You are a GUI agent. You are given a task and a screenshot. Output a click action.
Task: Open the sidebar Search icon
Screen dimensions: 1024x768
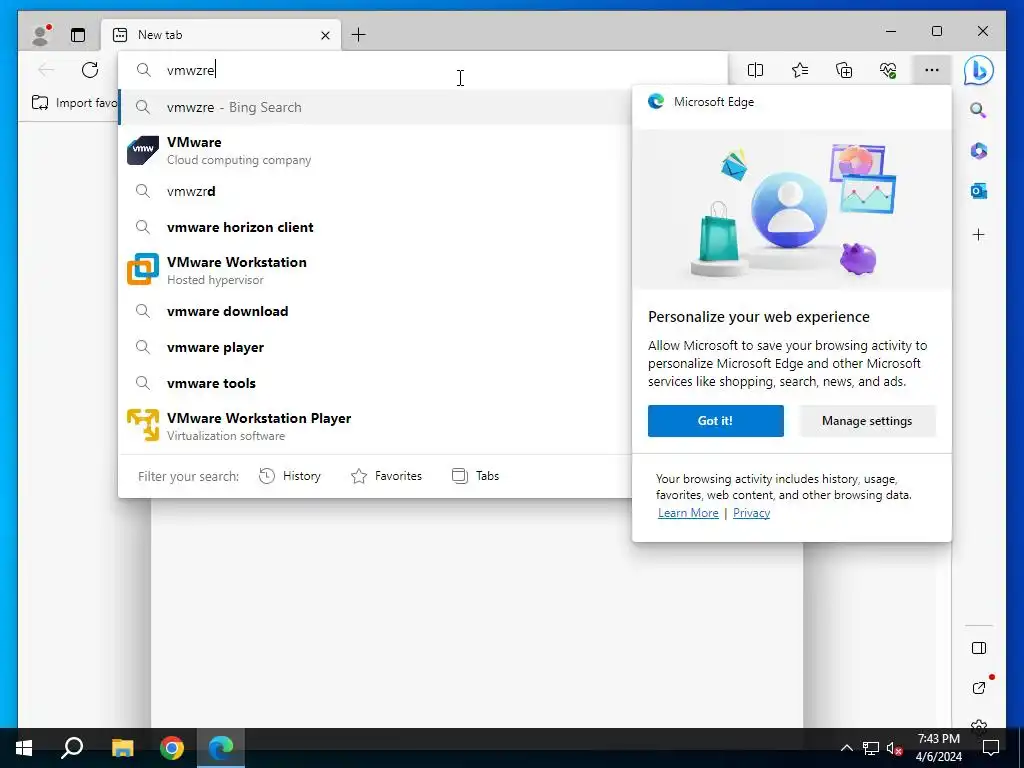tap(978, 110)
